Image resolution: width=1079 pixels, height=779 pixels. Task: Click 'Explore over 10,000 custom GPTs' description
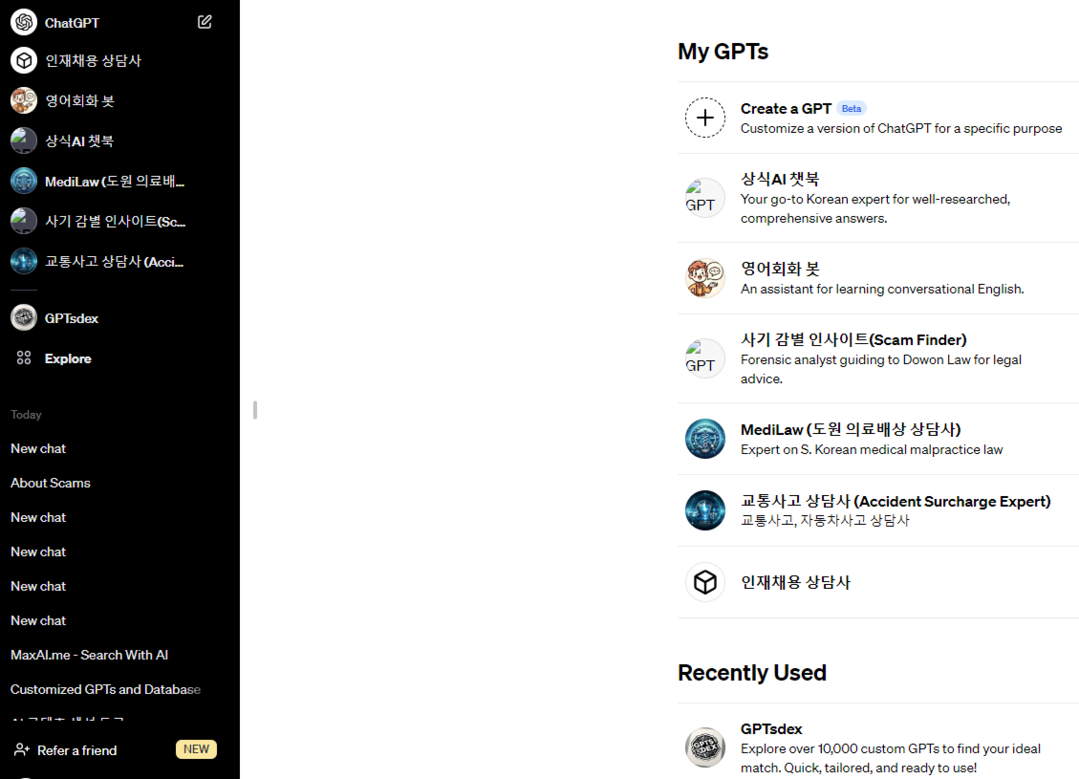click(890, 758)
